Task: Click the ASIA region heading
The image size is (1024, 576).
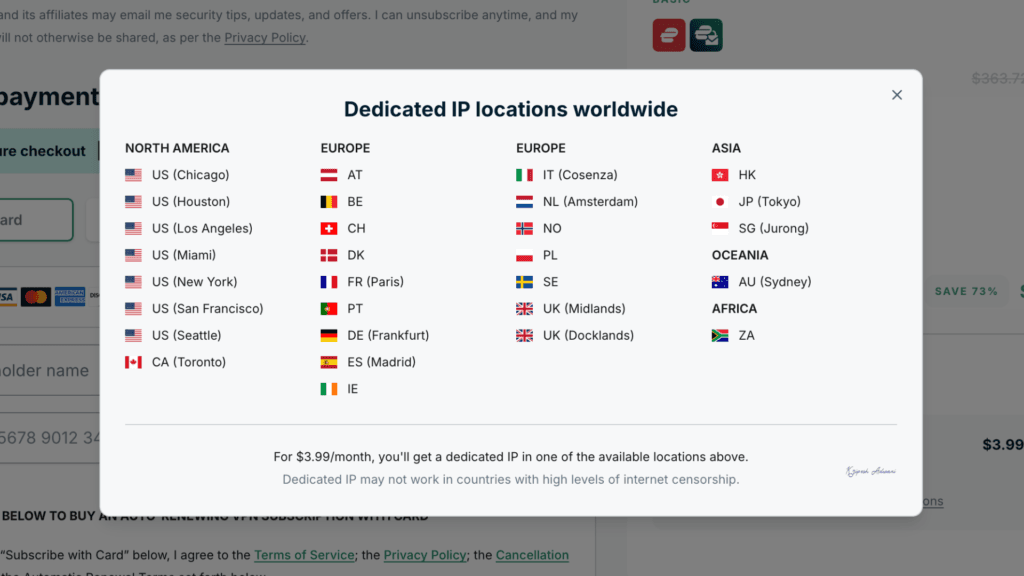Action: (726, 148)
